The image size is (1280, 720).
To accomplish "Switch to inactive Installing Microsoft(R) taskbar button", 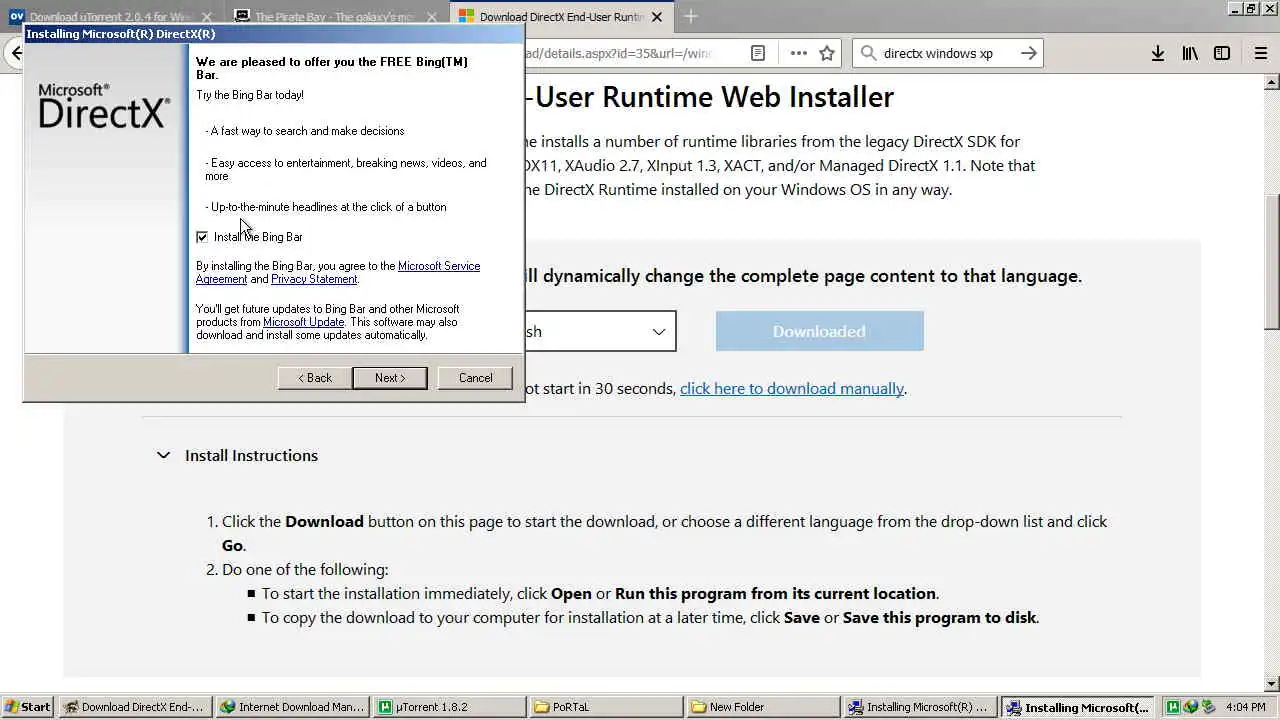I will (x=921, y=707).
